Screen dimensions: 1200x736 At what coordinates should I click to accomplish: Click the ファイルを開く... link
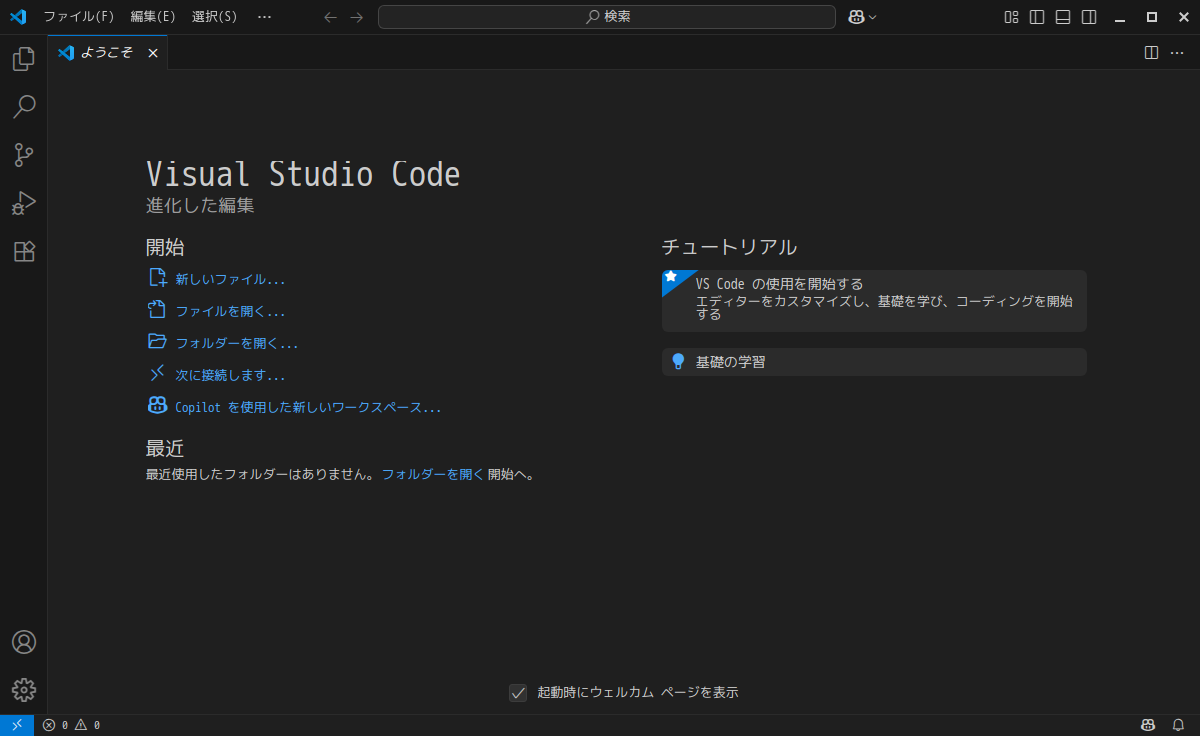(230, 311)
